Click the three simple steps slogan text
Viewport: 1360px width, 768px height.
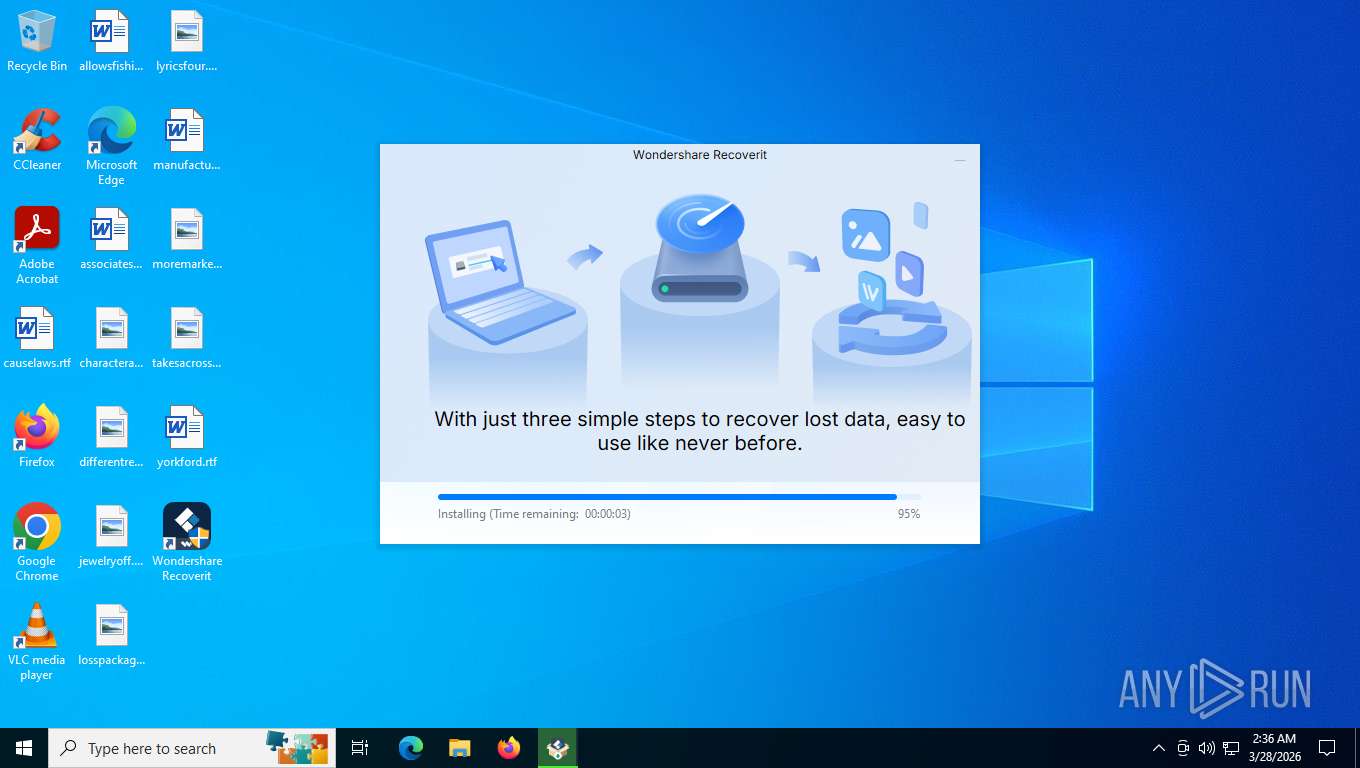[x=700, y=431]
